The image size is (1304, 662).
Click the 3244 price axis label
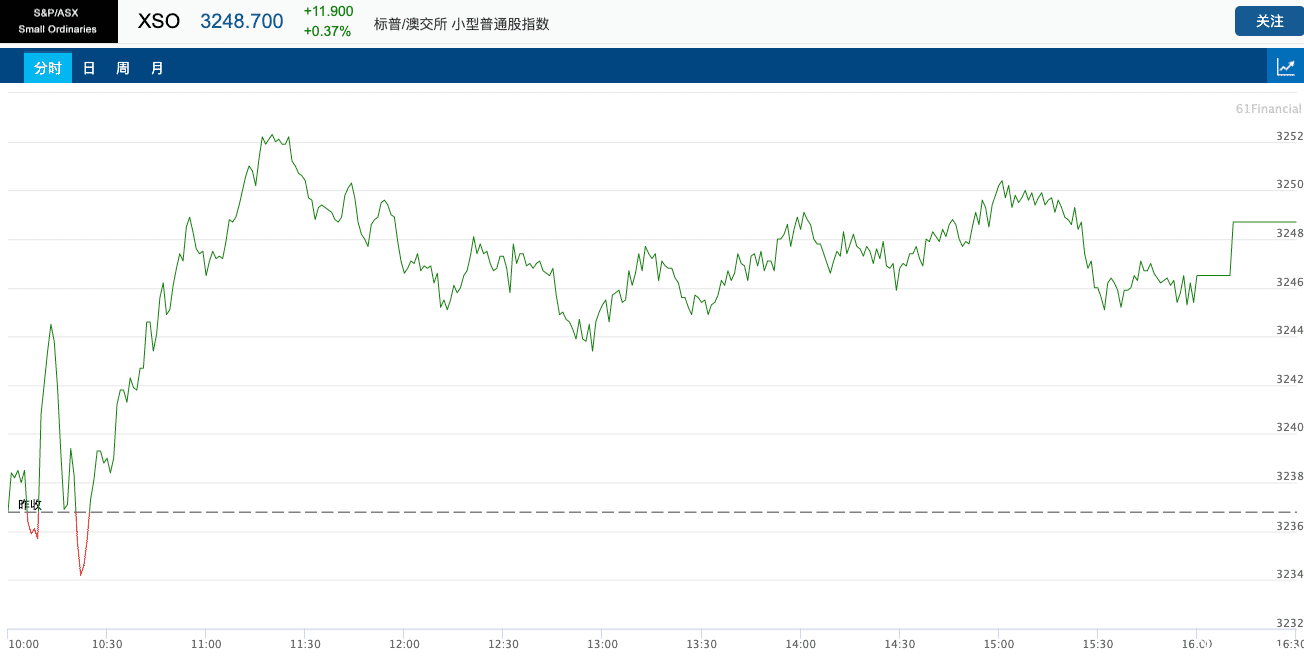click(x=1290, y=330)
